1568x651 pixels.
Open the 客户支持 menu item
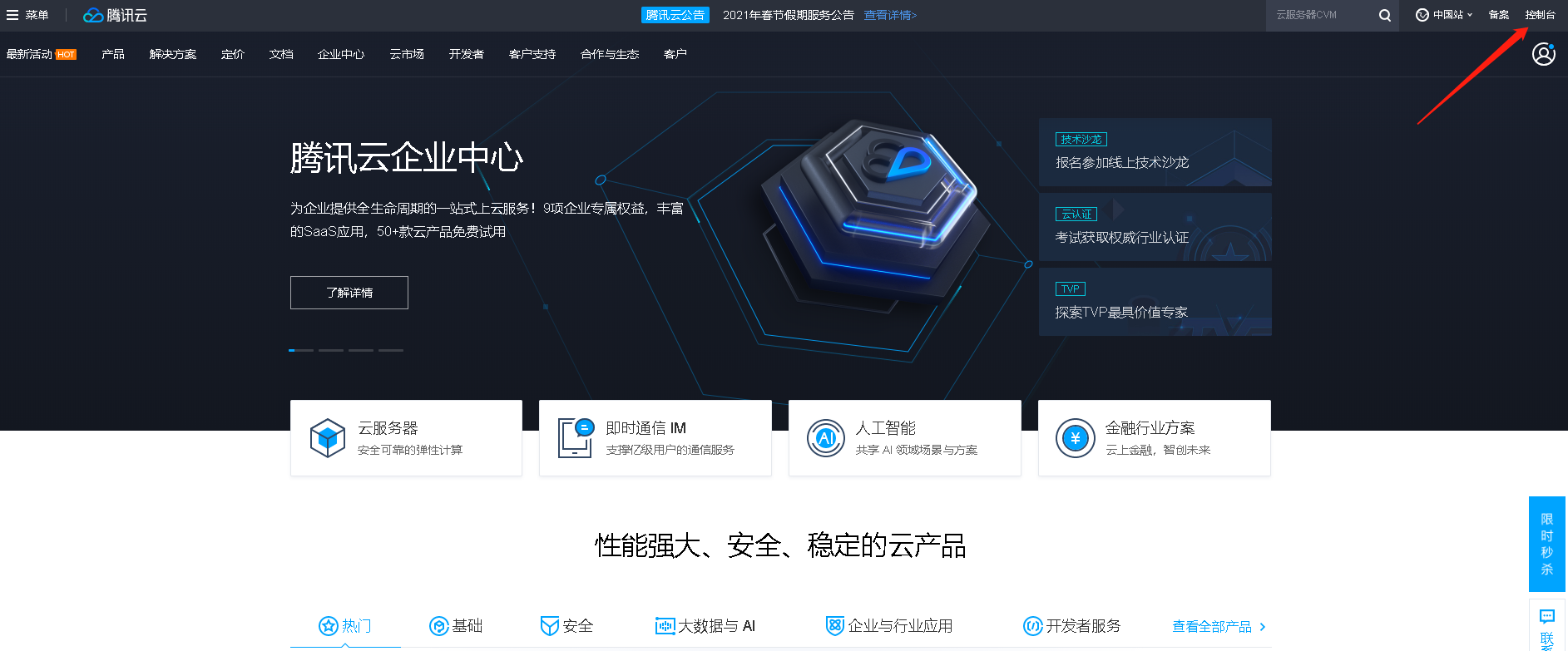pos(532,54)
